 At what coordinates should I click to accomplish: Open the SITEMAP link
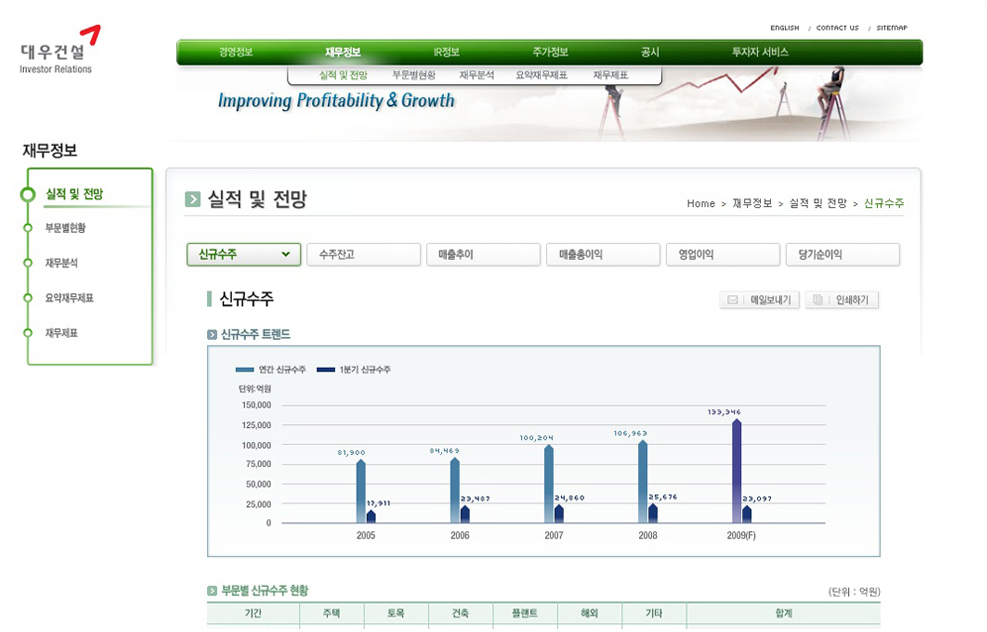(891, 28)
